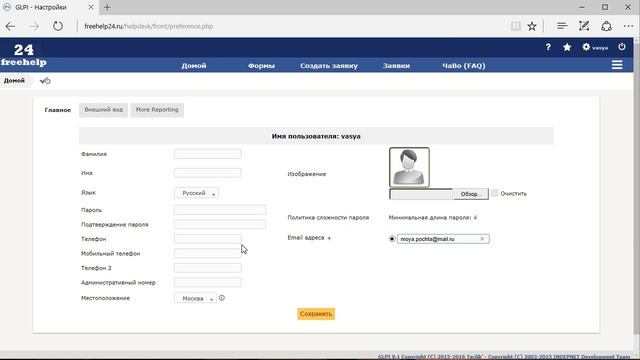Screen dimensions: 640x360
Task: Clear the email field with X icon
Action: 482,239
